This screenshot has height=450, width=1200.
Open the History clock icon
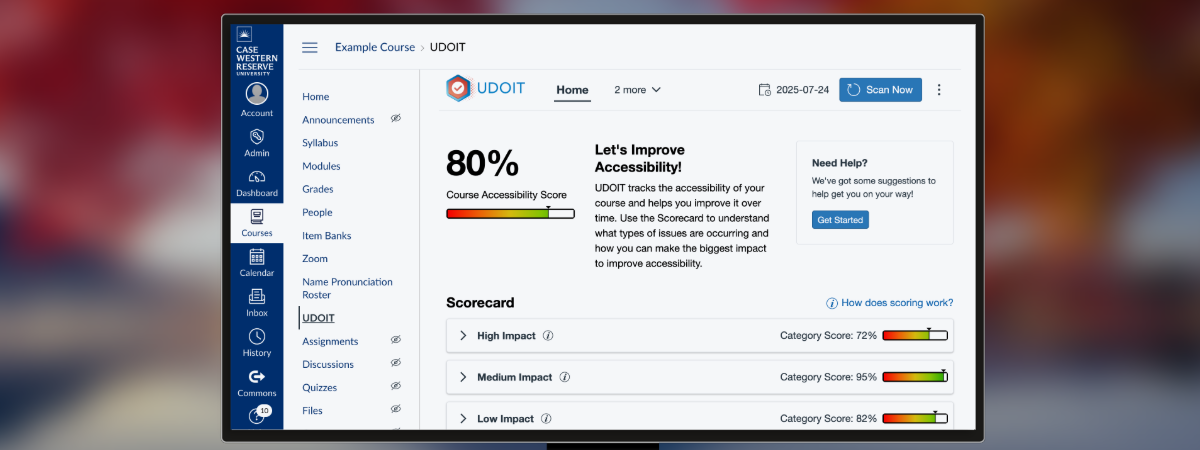(257, 336)
